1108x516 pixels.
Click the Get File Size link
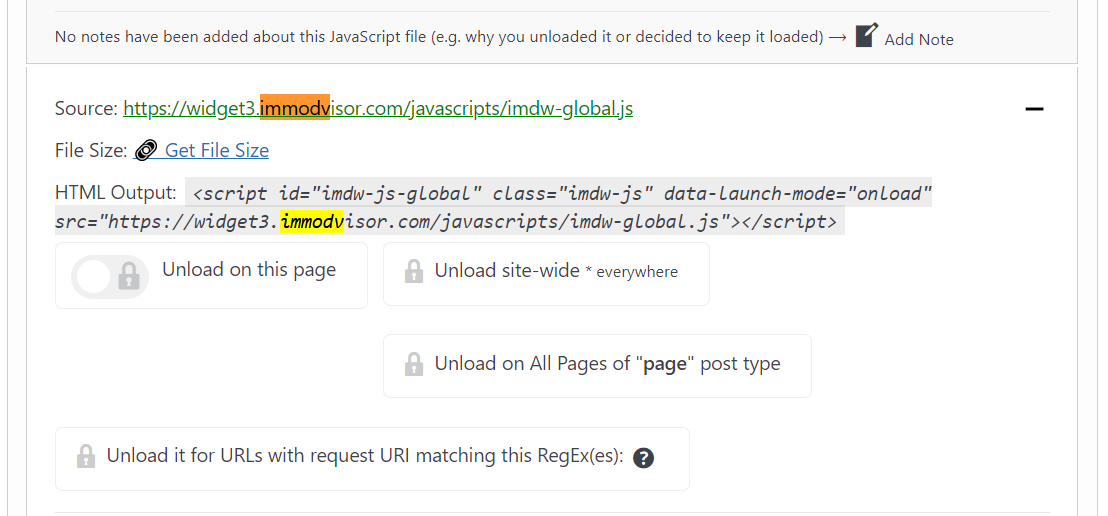click(216, 151)
